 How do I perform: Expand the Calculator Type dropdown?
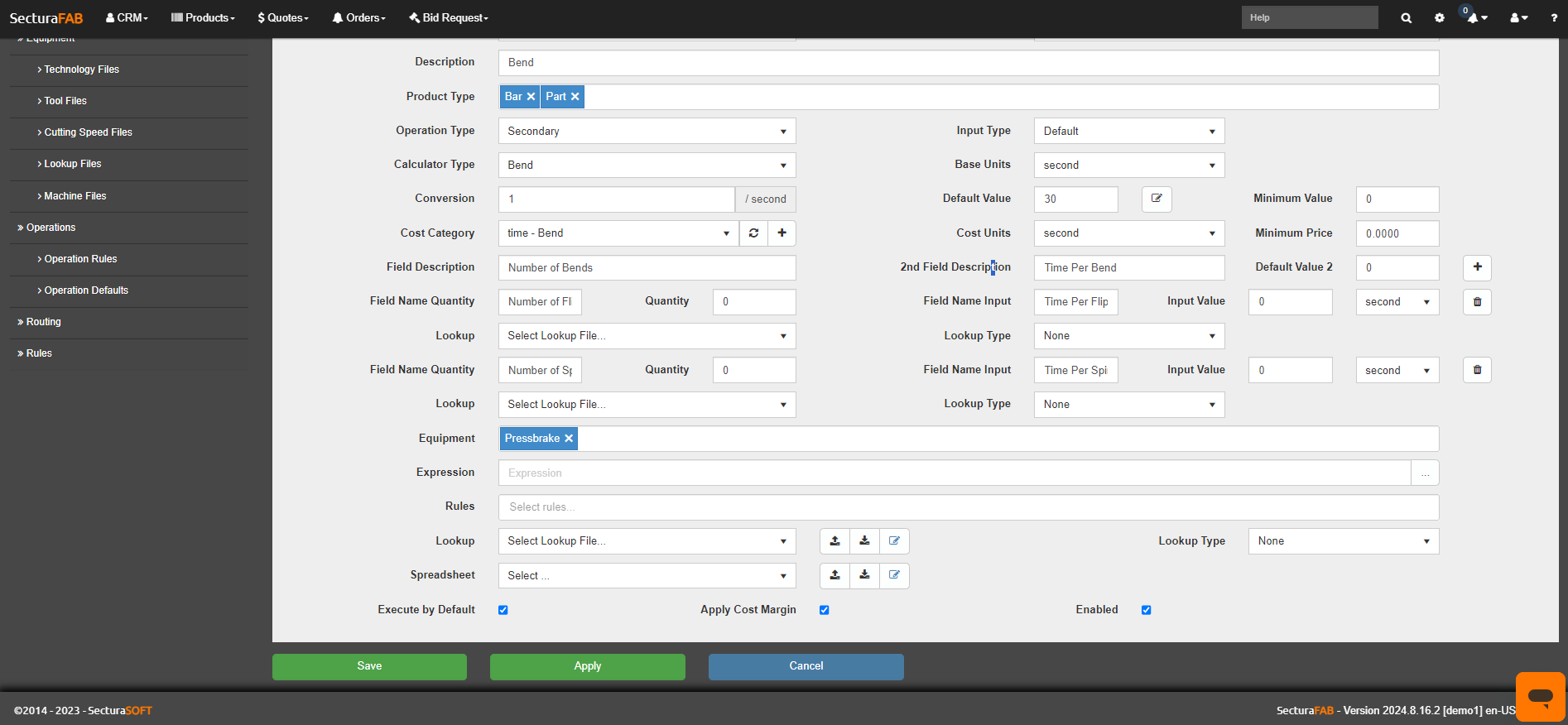coord(647,165)
